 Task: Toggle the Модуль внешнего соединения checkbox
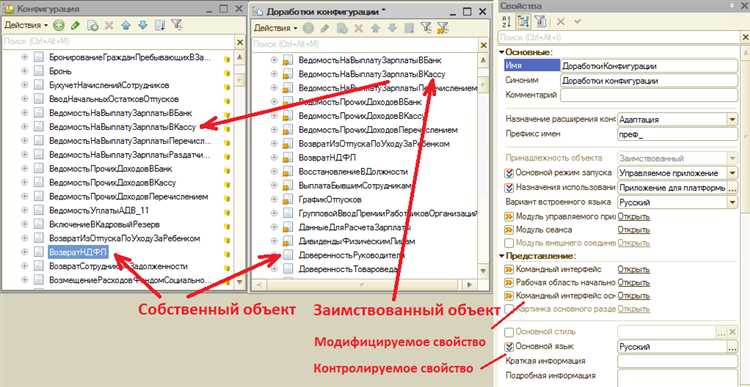click(x=509, y=243)
